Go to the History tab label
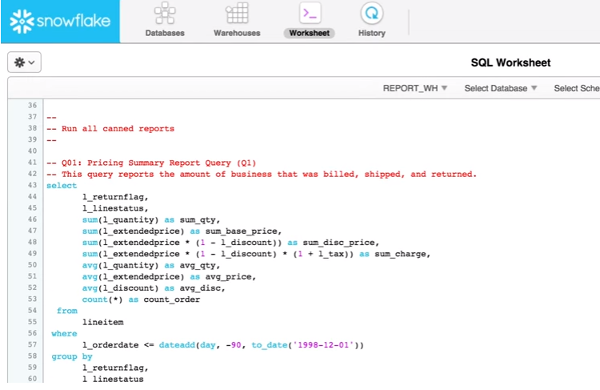 pos(372,33)
